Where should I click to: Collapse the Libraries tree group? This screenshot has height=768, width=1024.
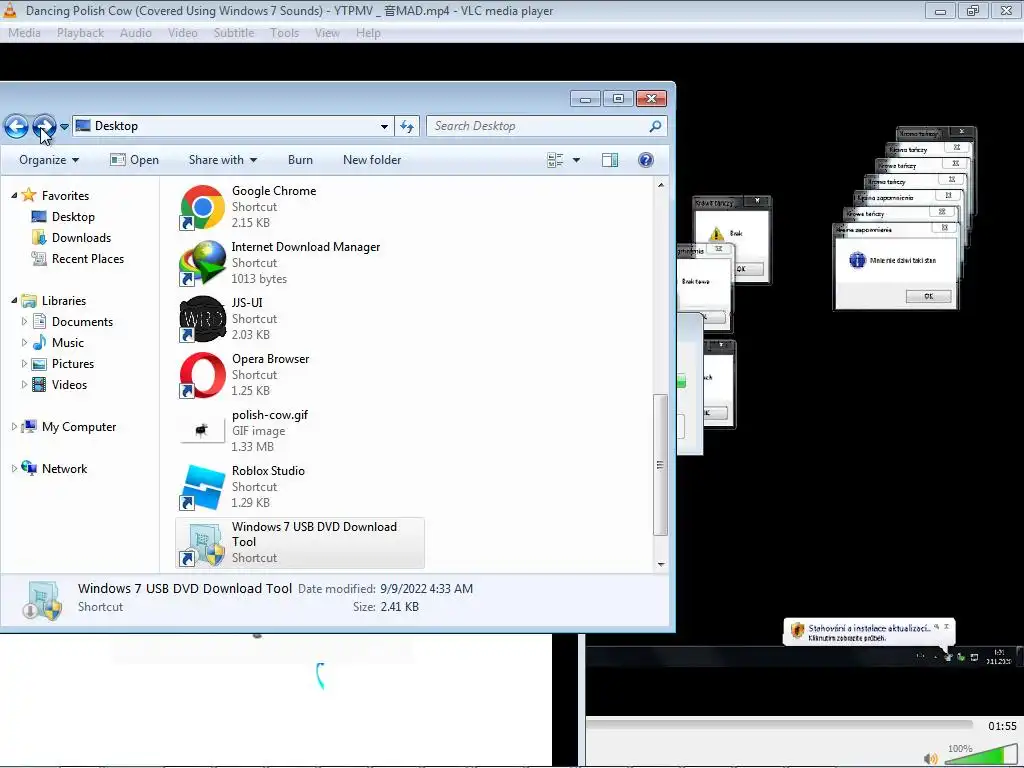(x=14, y=300)
